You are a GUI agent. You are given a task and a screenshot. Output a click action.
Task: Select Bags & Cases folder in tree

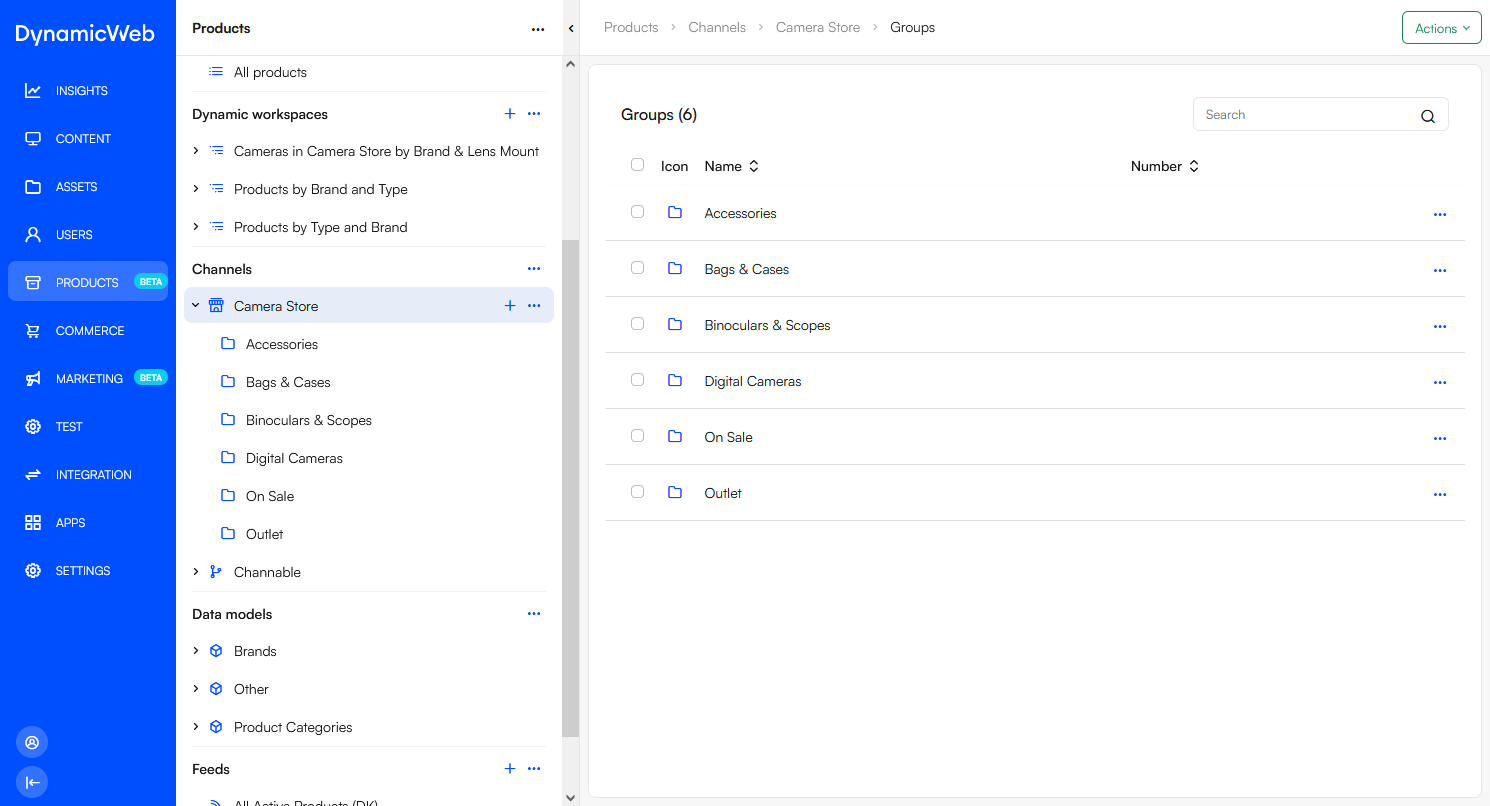pos(288,382)
